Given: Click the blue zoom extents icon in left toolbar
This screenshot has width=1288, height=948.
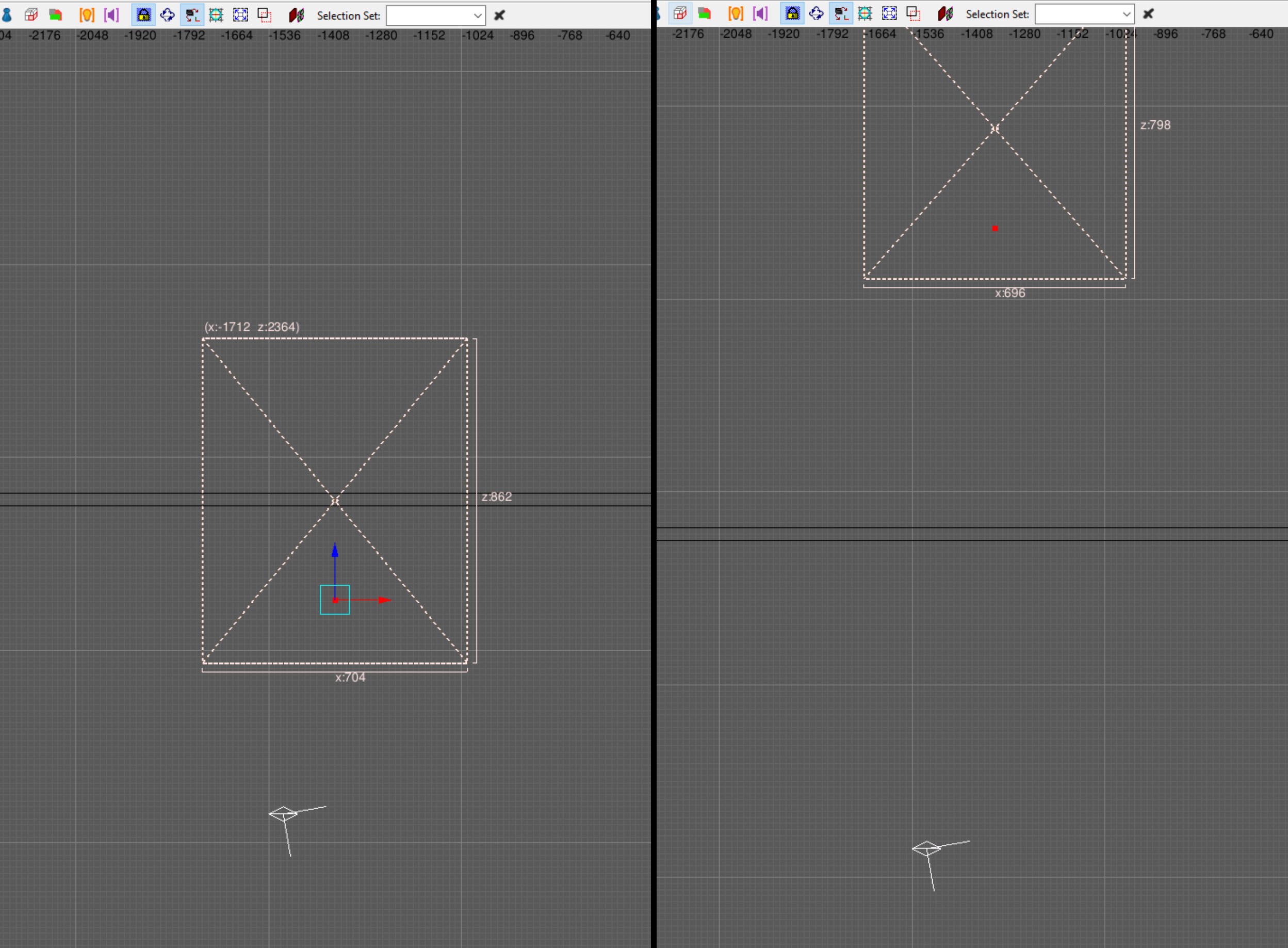Looking at the screenshot, I should (x=240, y=15).
